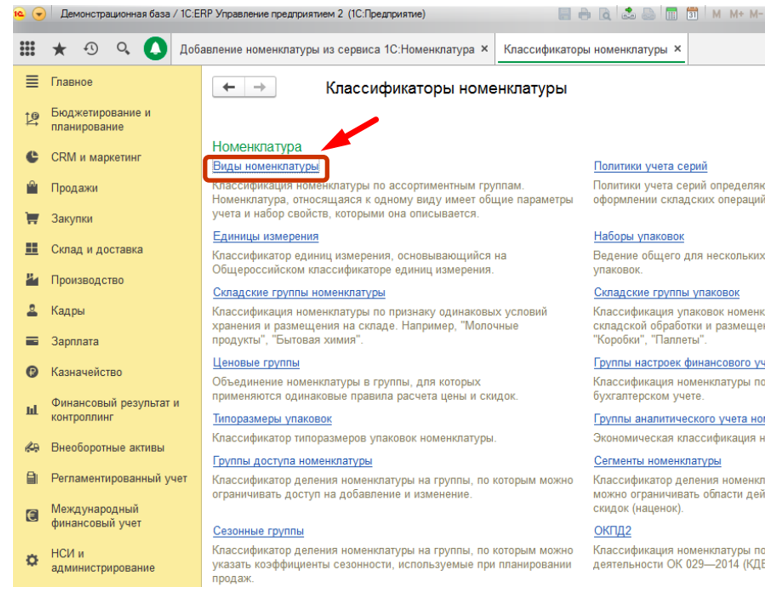Click the Get link icon with green arrow

pyautogui.click(x=628, y=14)
